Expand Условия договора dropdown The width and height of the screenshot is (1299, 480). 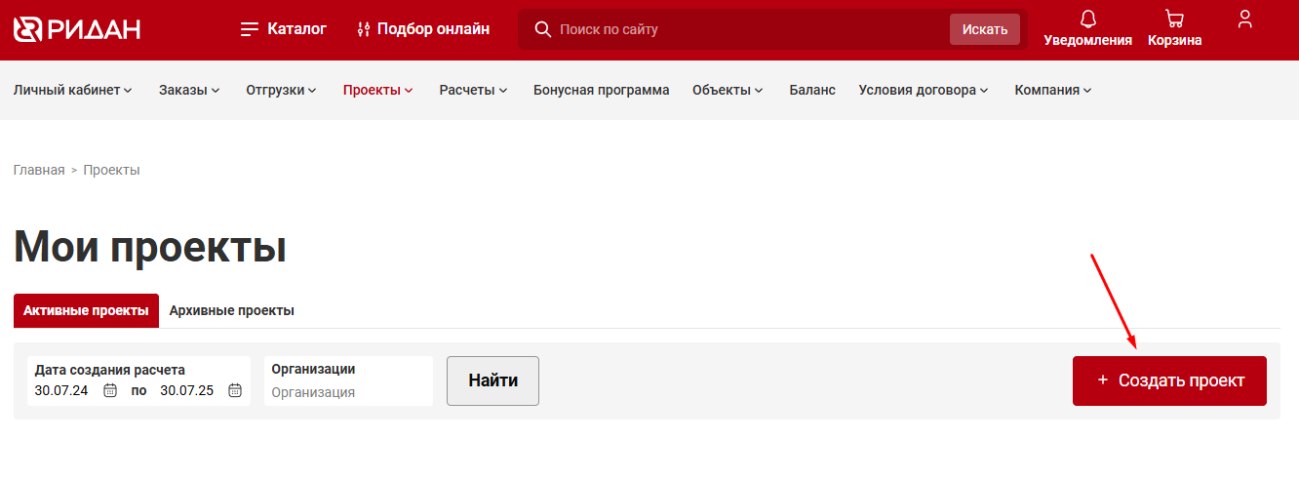click(923, 90)
